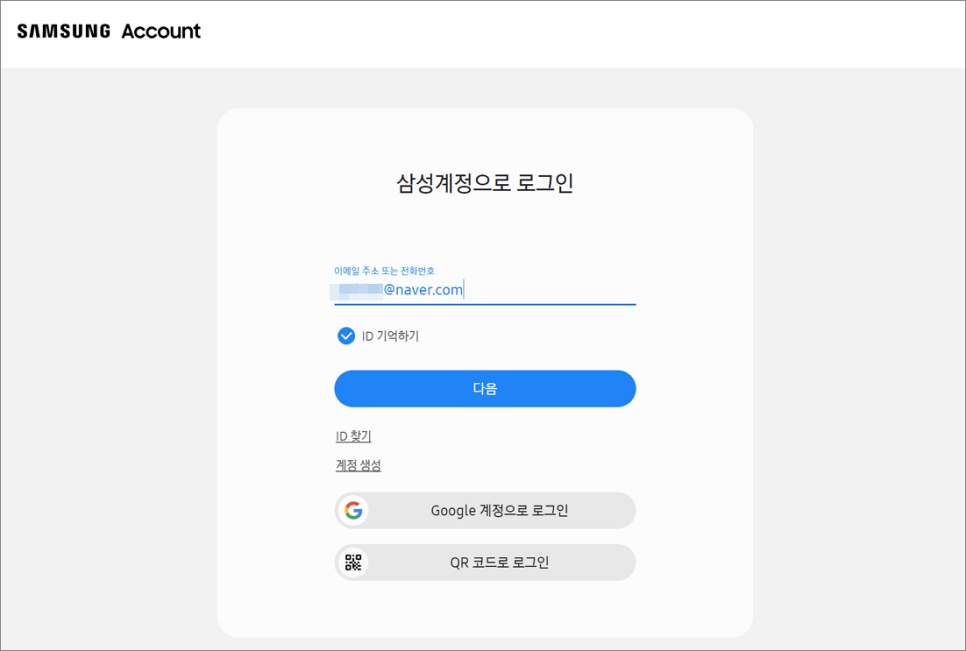The width and height of the screenshot is (966, 651).
Task: Click the blue 다음 button
Action: click(x=485, y=389)
